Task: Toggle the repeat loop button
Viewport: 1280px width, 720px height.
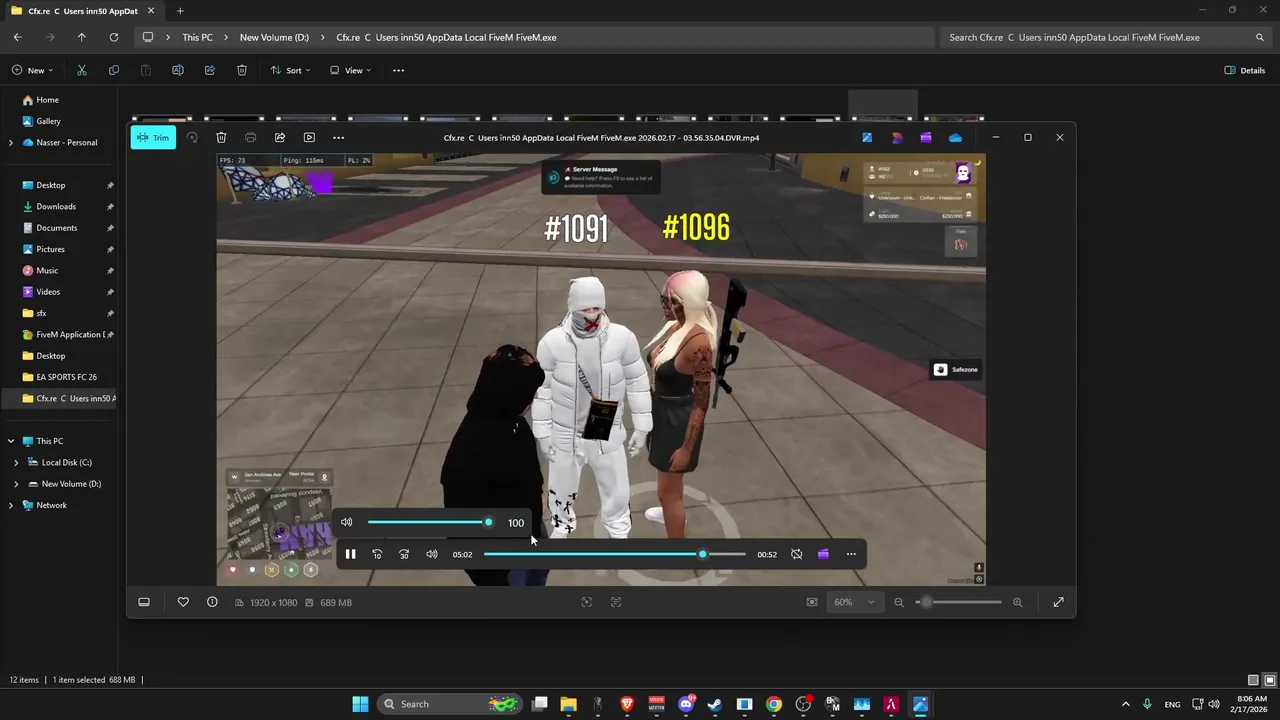Action: pos(796,554)
